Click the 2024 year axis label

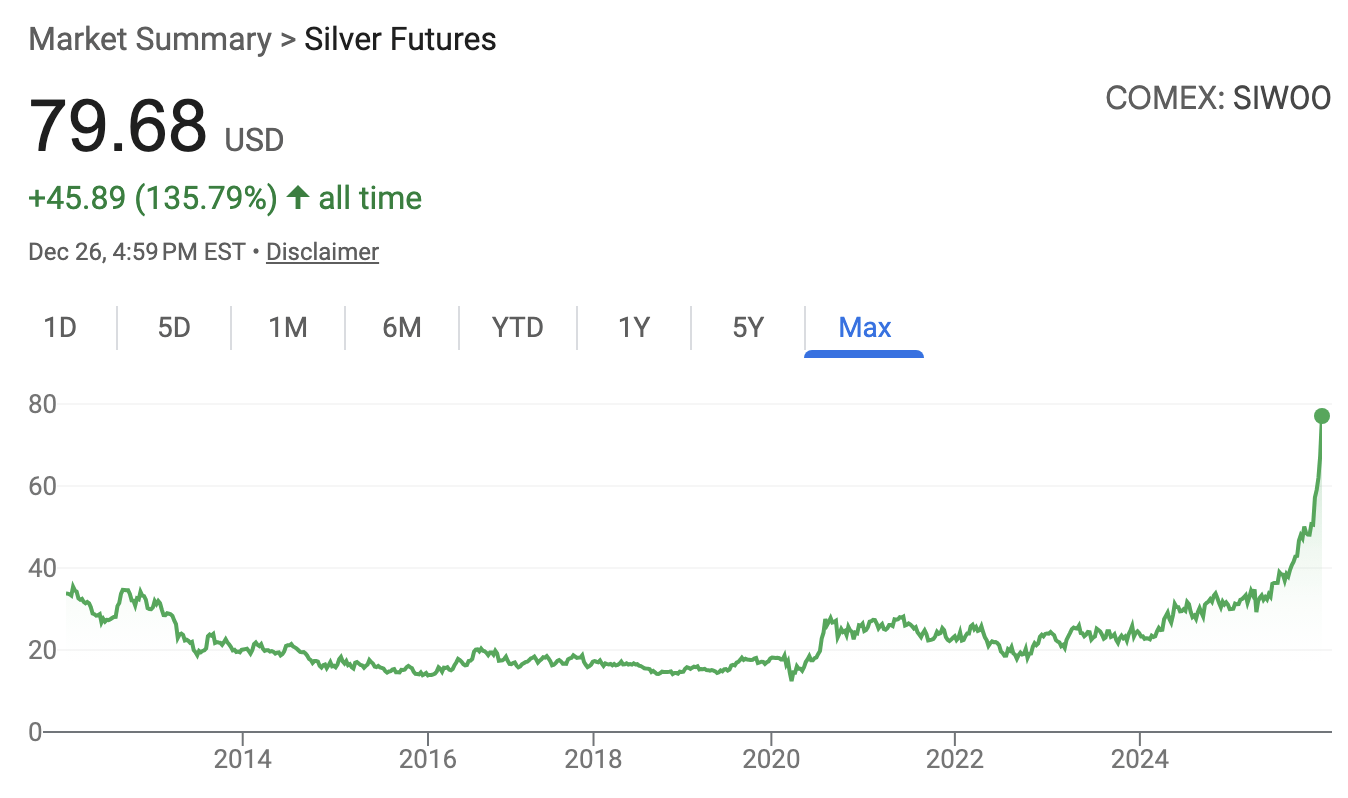coord(1140,760)
